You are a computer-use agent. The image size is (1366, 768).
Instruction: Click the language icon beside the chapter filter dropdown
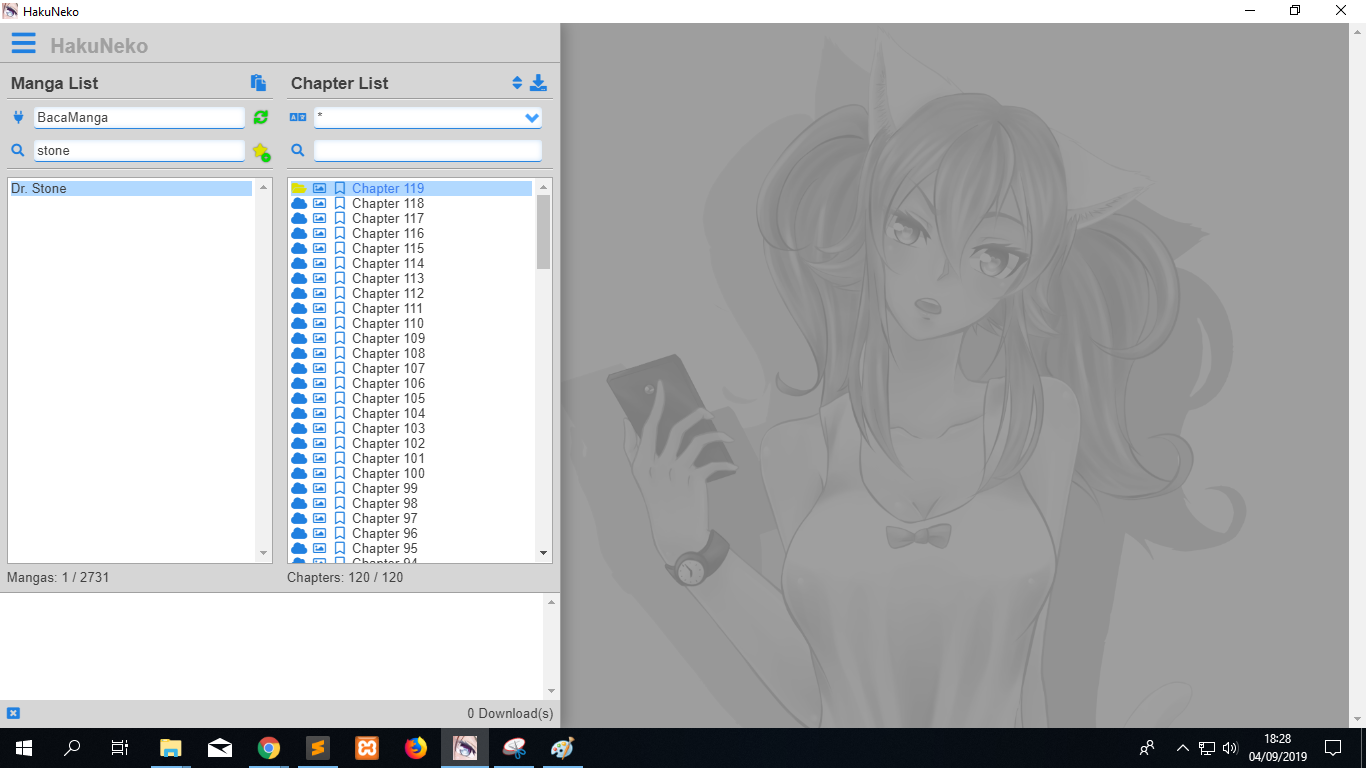[298, 117]
